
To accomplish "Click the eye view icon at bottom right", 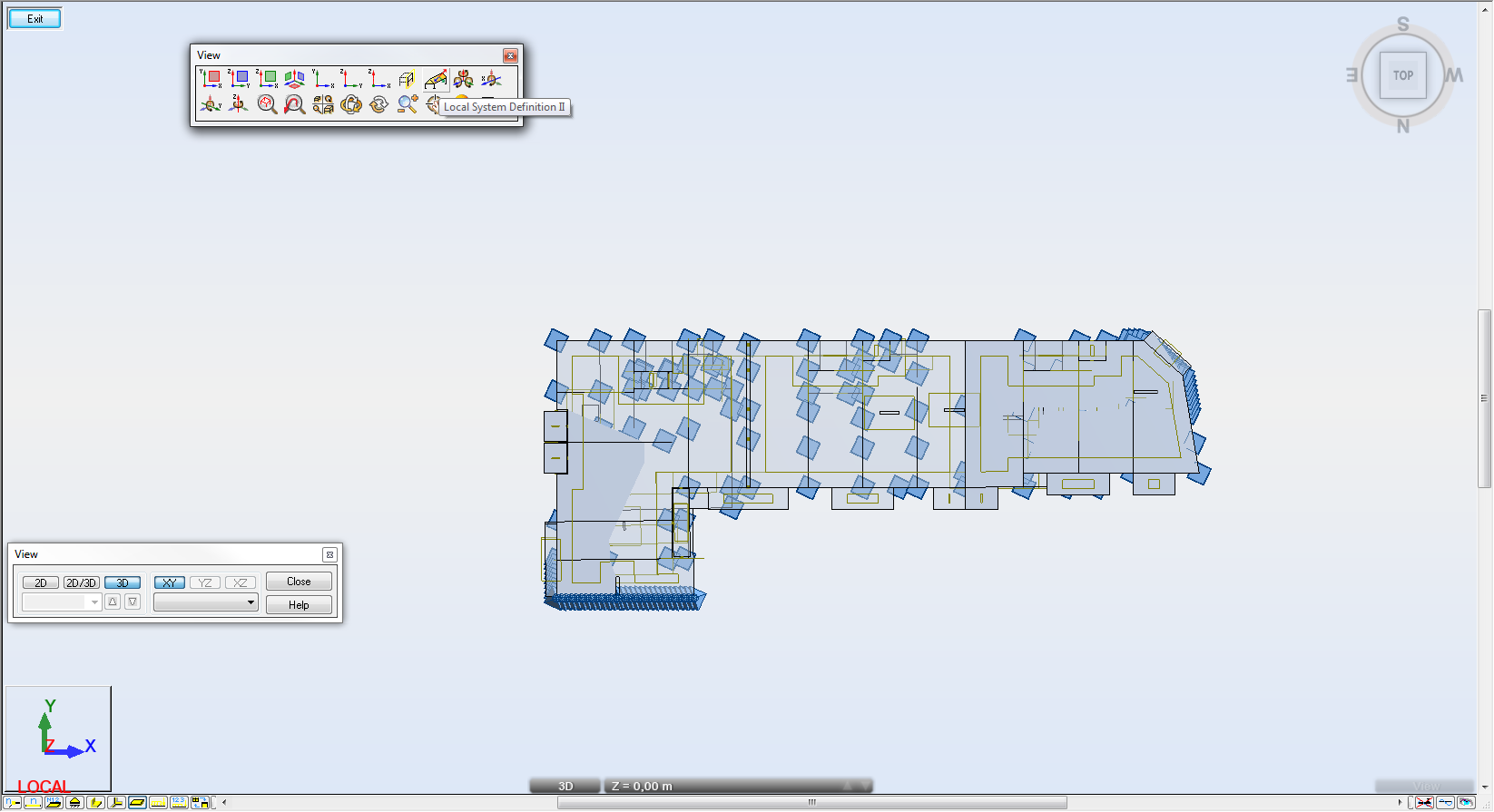I will click(1466, 802).
